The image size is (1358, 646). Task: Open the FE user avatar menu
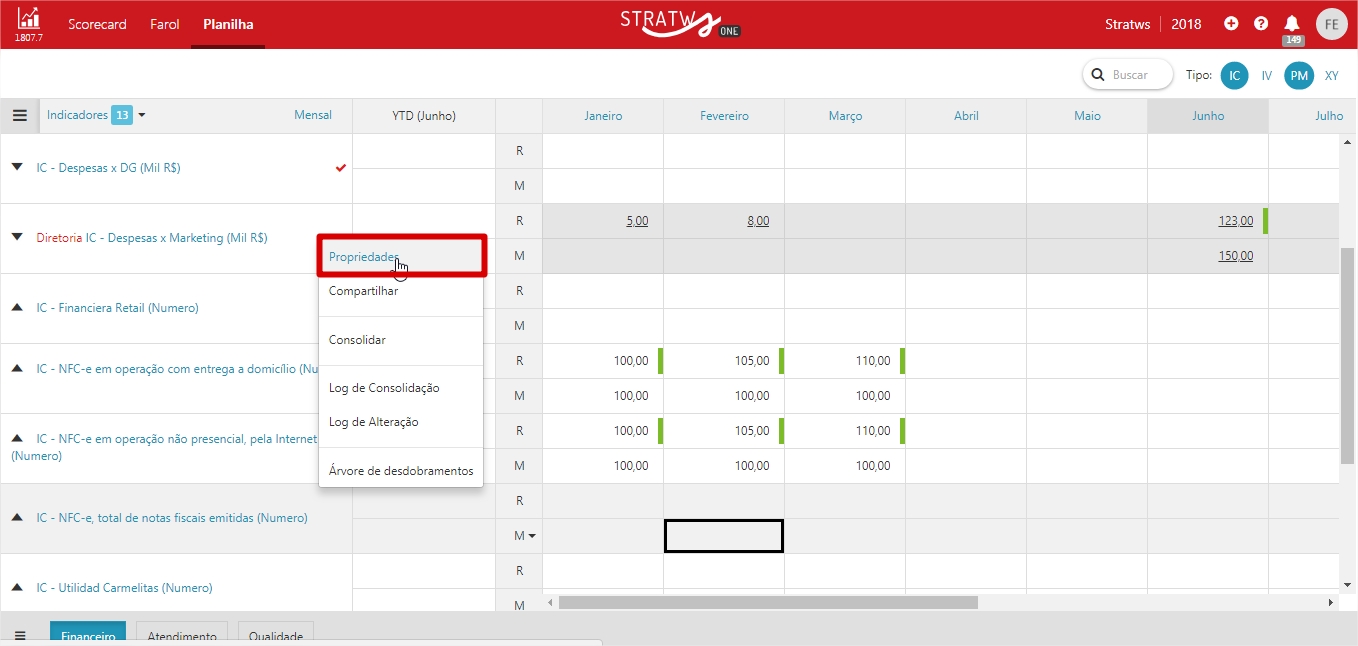coord(1332,24)
